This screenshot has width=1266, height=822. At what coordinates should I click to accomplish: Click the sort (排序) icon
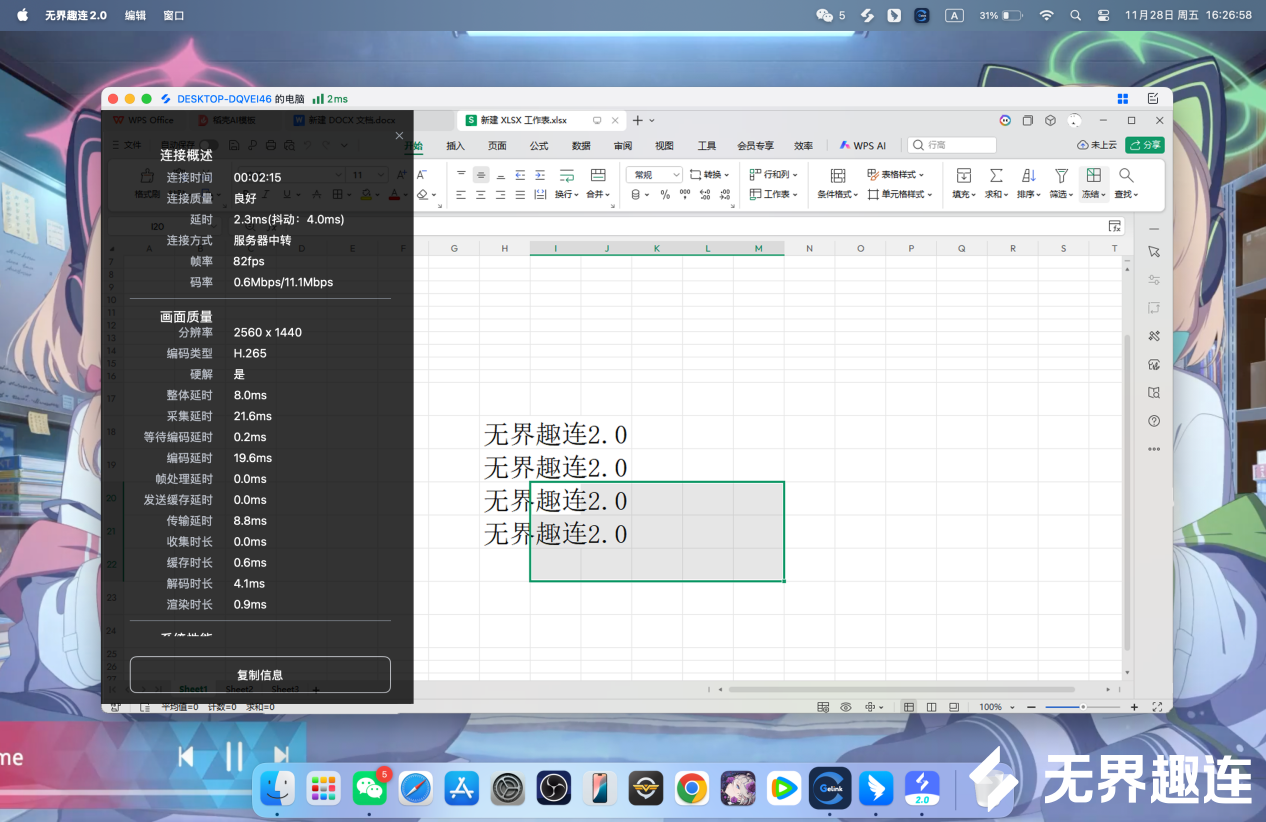coord(1029,176)
